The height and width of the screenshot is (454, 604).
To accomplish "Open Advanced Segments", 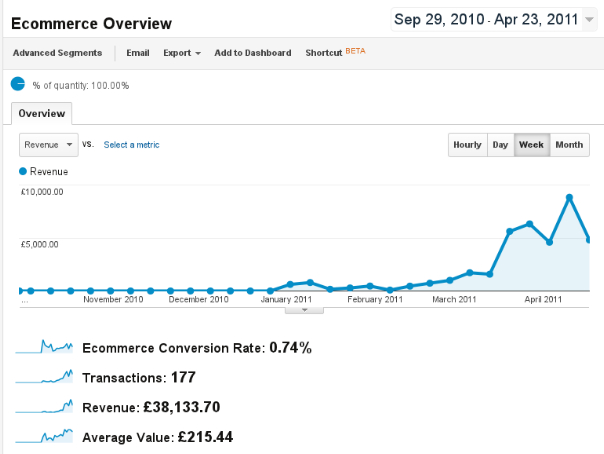I will point(57,53).
